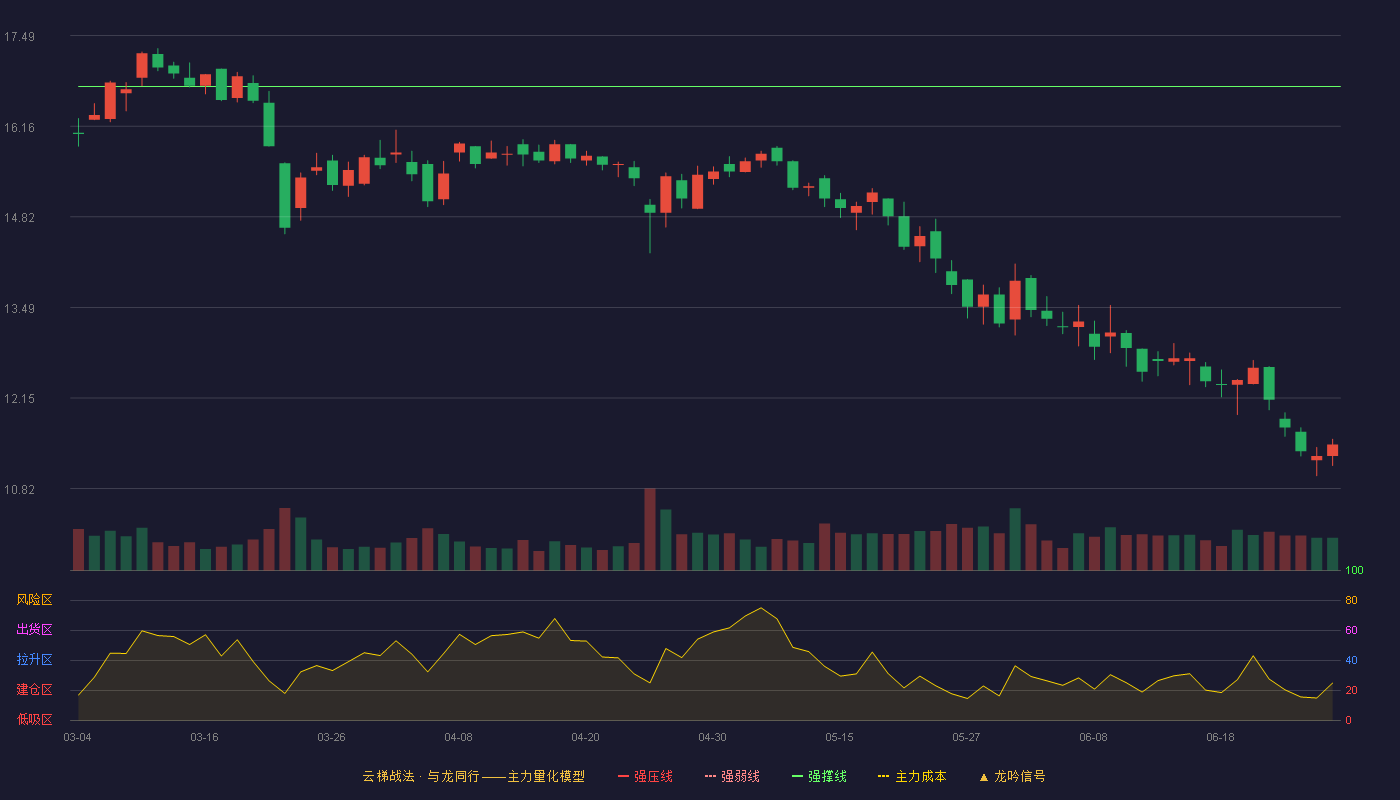Click the 03-04 date label
1400x800 pixels.
77,737
